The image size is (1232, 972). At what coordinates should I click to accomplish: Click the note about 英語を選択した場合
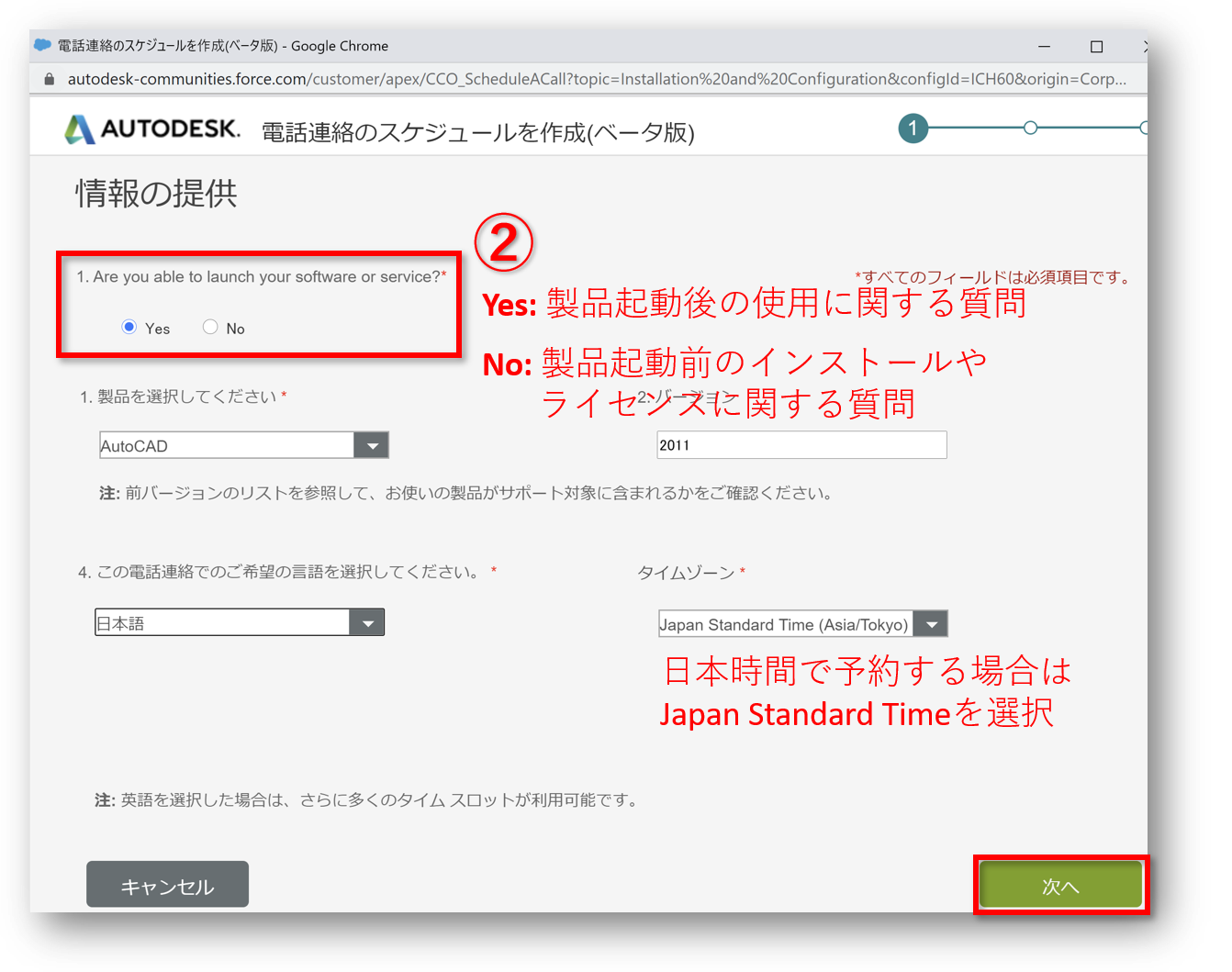(366, 800)
